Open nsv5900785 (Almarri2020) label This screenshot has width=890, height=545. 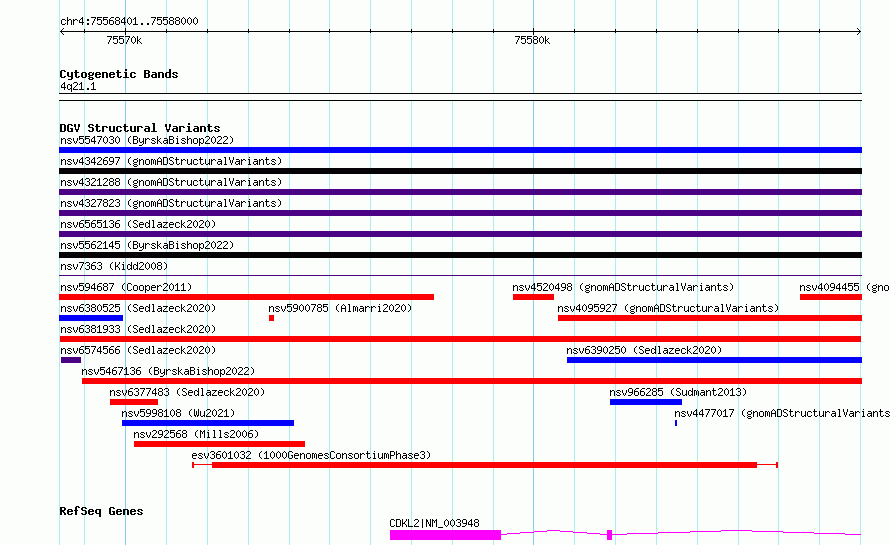340,308
